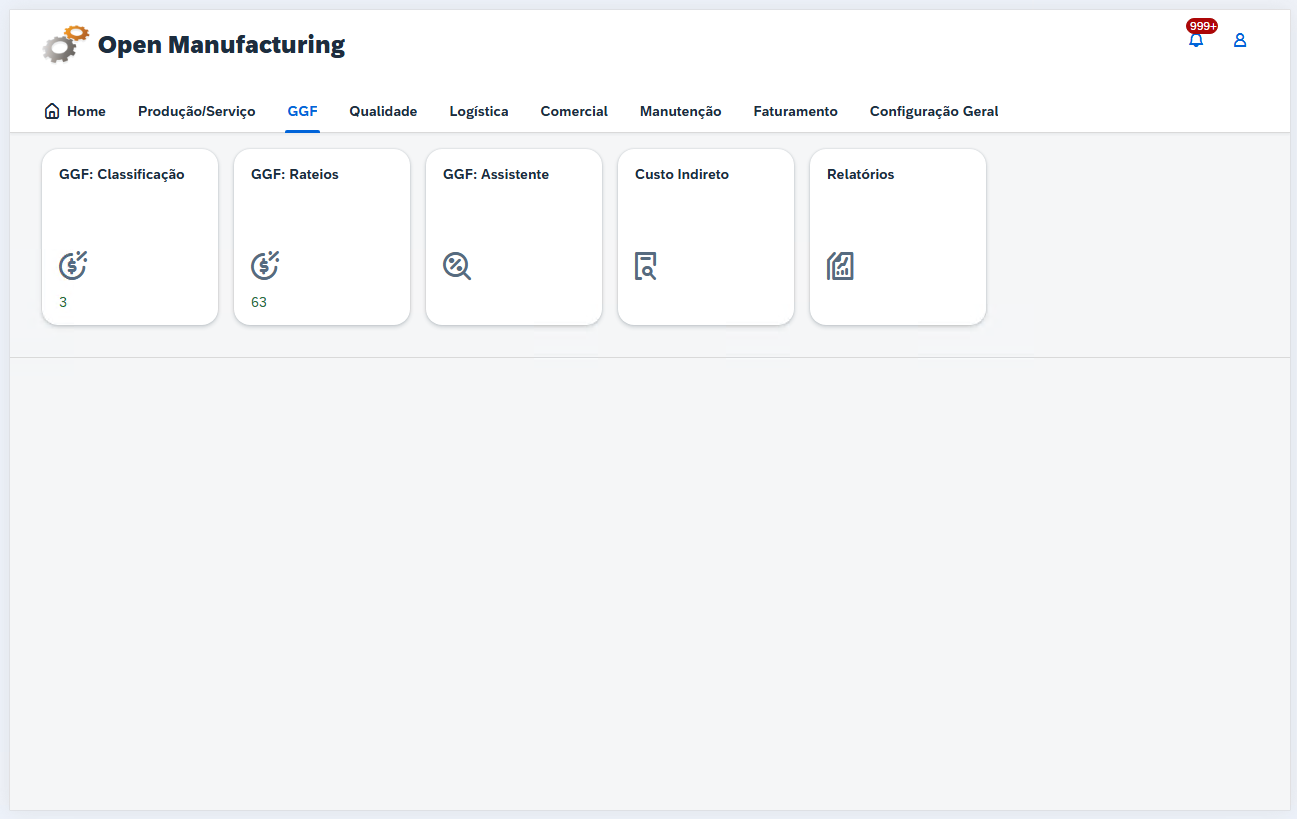Switch to the Comercial tab
Screen dimensions: 1297x819
click(574, 111)
